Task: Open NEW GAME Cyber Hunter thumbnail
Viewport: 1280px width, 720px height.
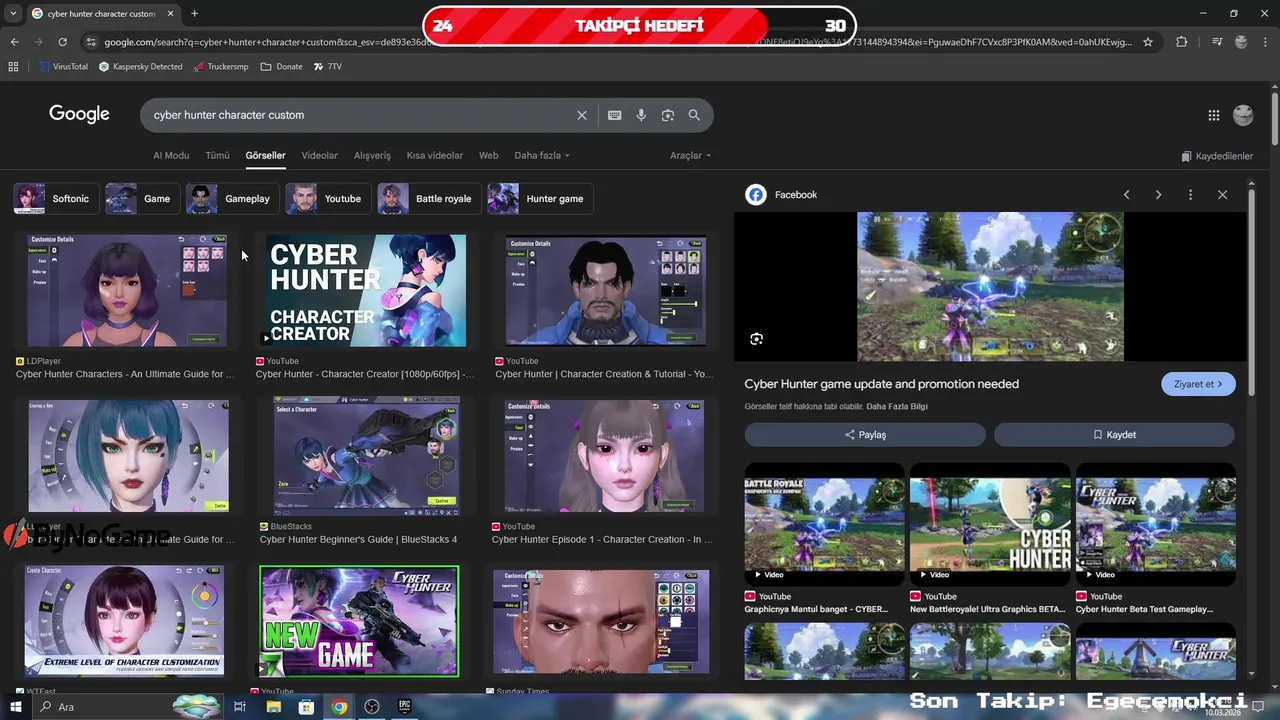Action: coord(359,621)
